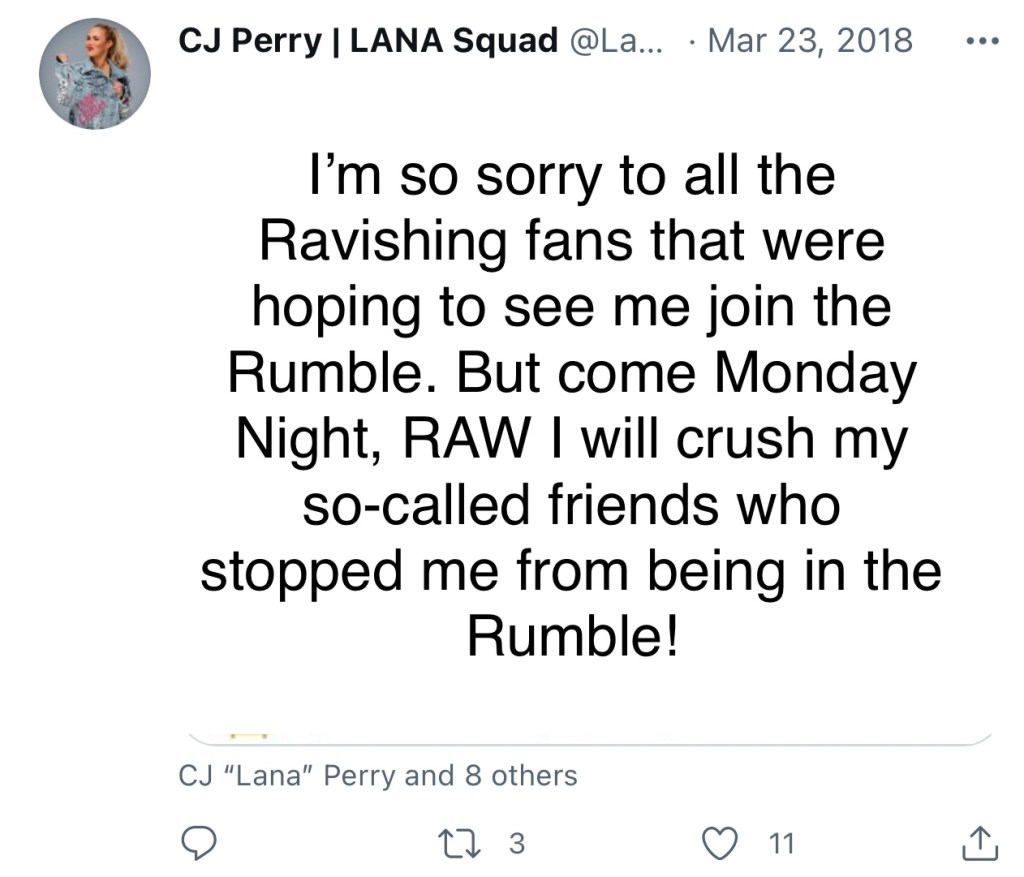Click the final word "Rumble!" in tweet
This screenshot has height=877, width=1024.
point(571,638)
